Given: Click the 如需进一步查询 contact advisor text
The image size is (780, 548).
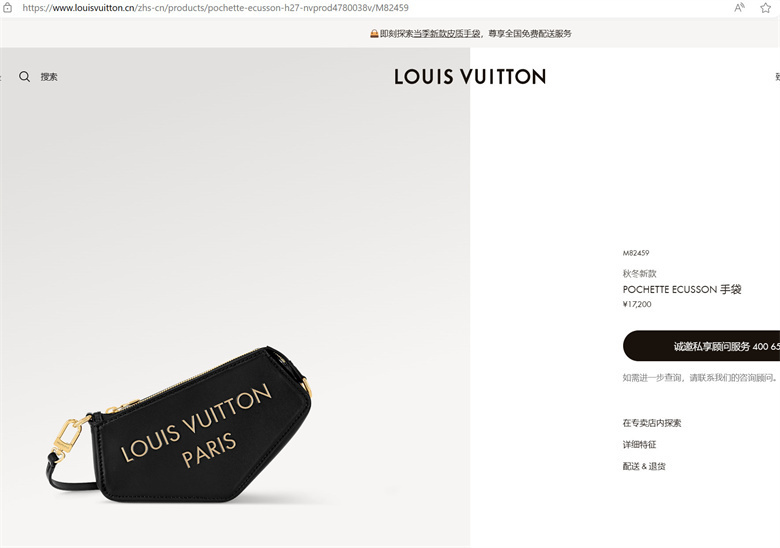Looking at the screenshot, I should point(700,378).
